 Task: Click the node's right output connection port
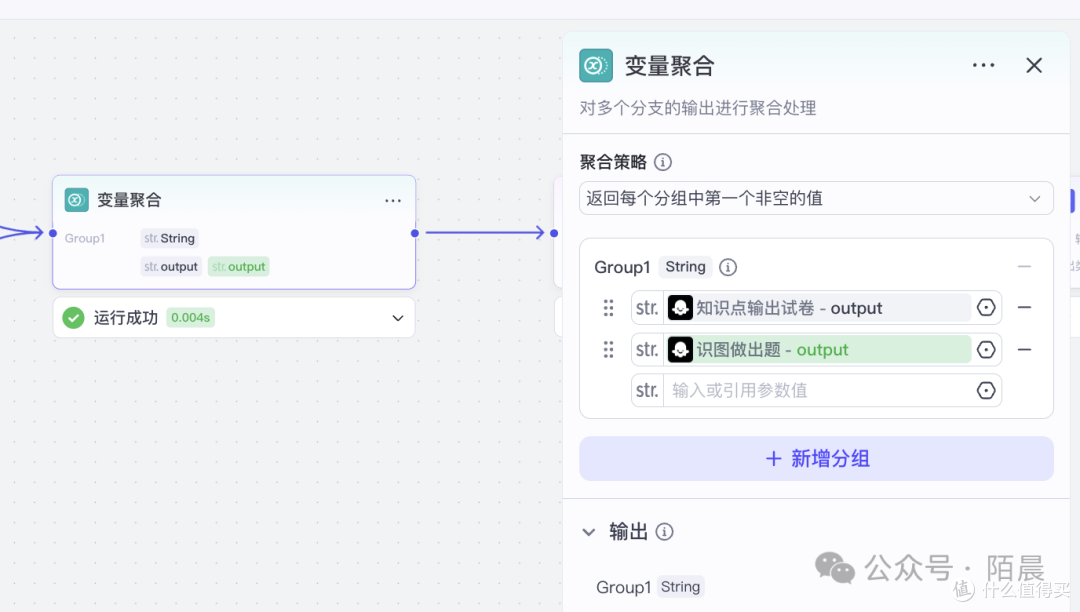(x=415, y=233)
